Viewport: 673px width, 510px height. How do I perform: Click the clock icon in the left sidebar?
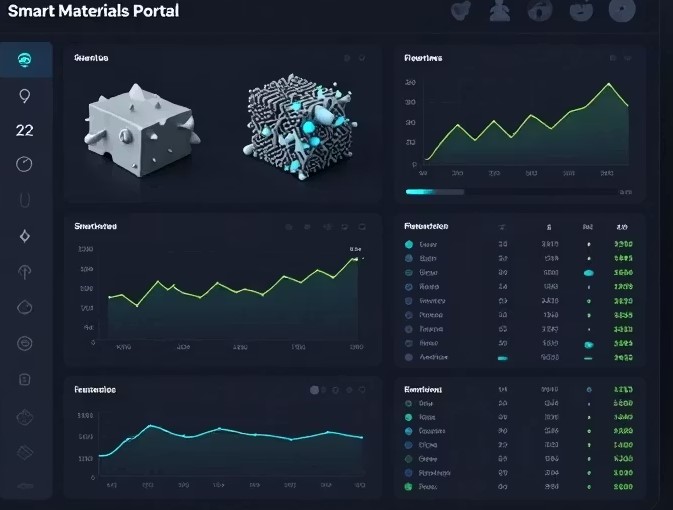point(25,165)
